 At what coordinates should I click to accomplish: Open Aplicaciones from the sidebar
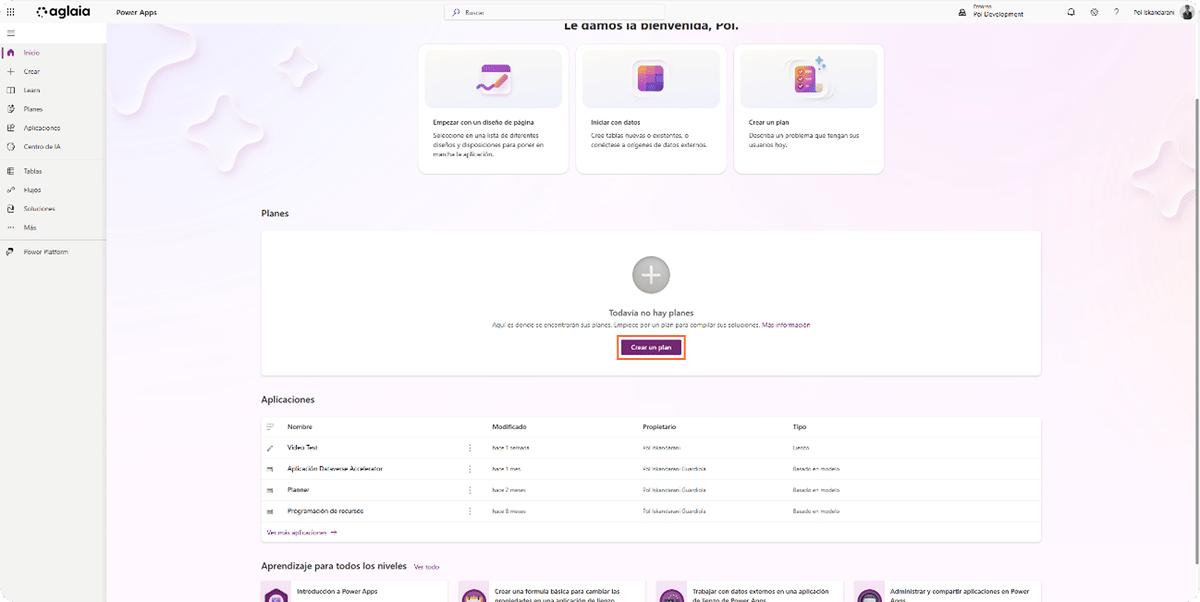(40, 127)
